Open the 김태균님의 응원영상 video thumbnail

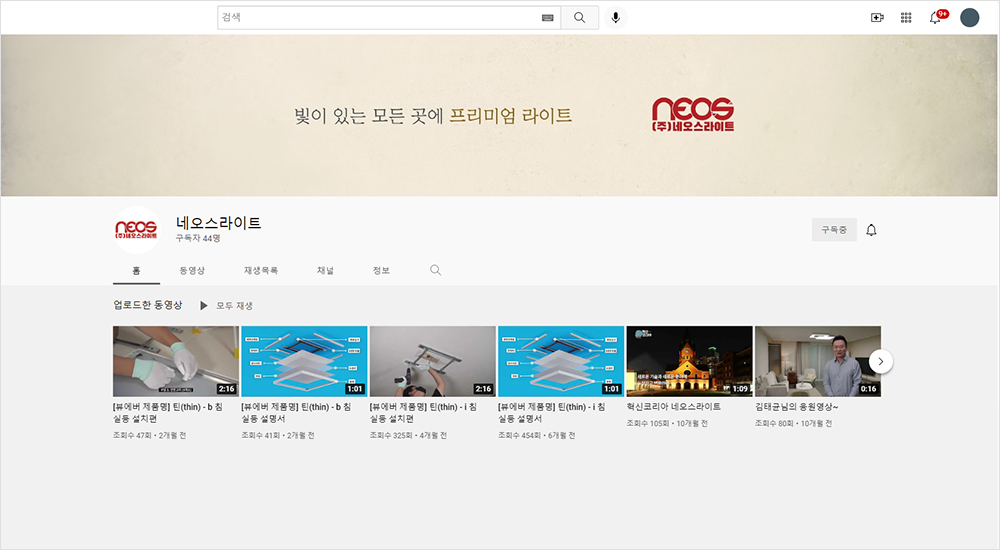[818, 361]
